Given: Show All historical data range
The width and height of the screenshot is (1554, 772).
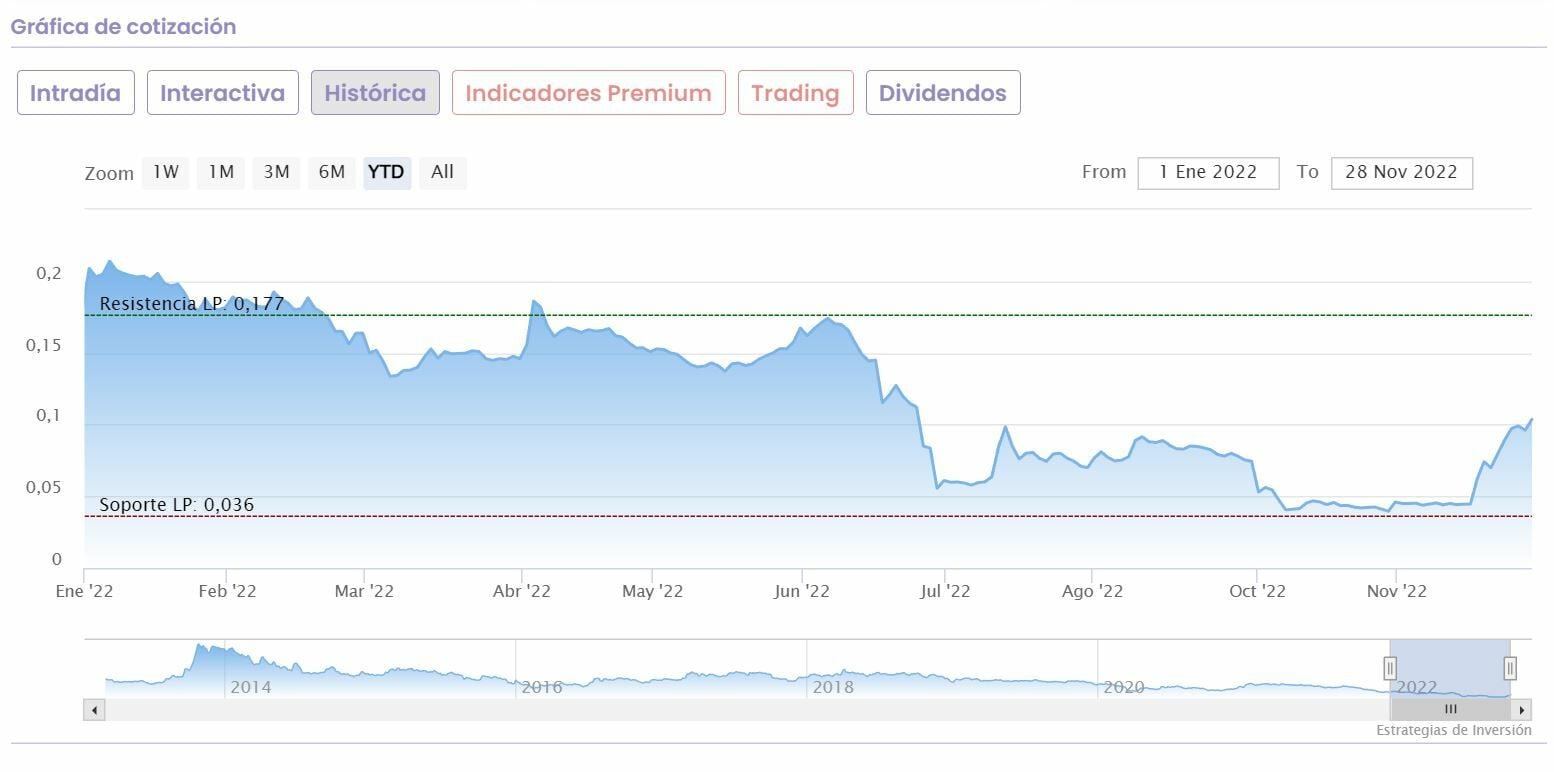Looking at the screenshot, I should pos(442,172).
